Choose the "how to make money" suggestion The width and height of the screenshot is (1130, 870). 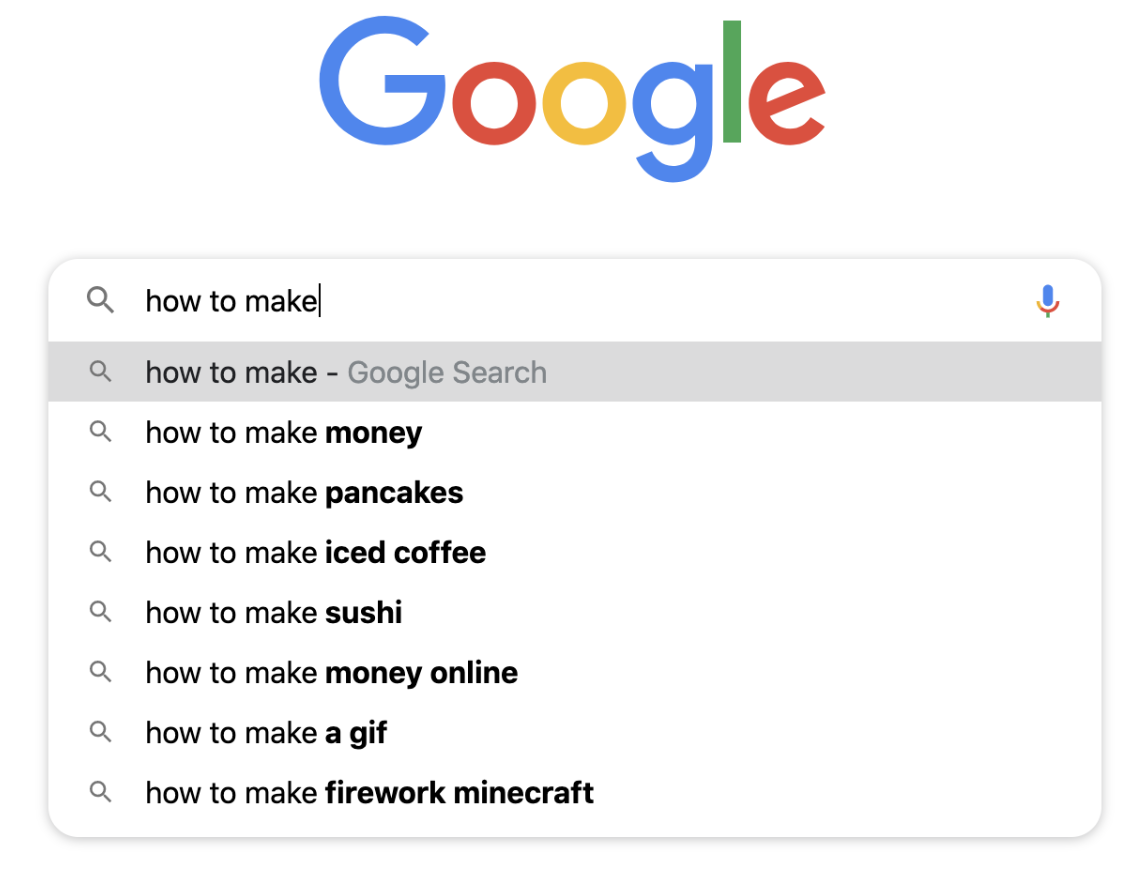(x=284, y=433)
